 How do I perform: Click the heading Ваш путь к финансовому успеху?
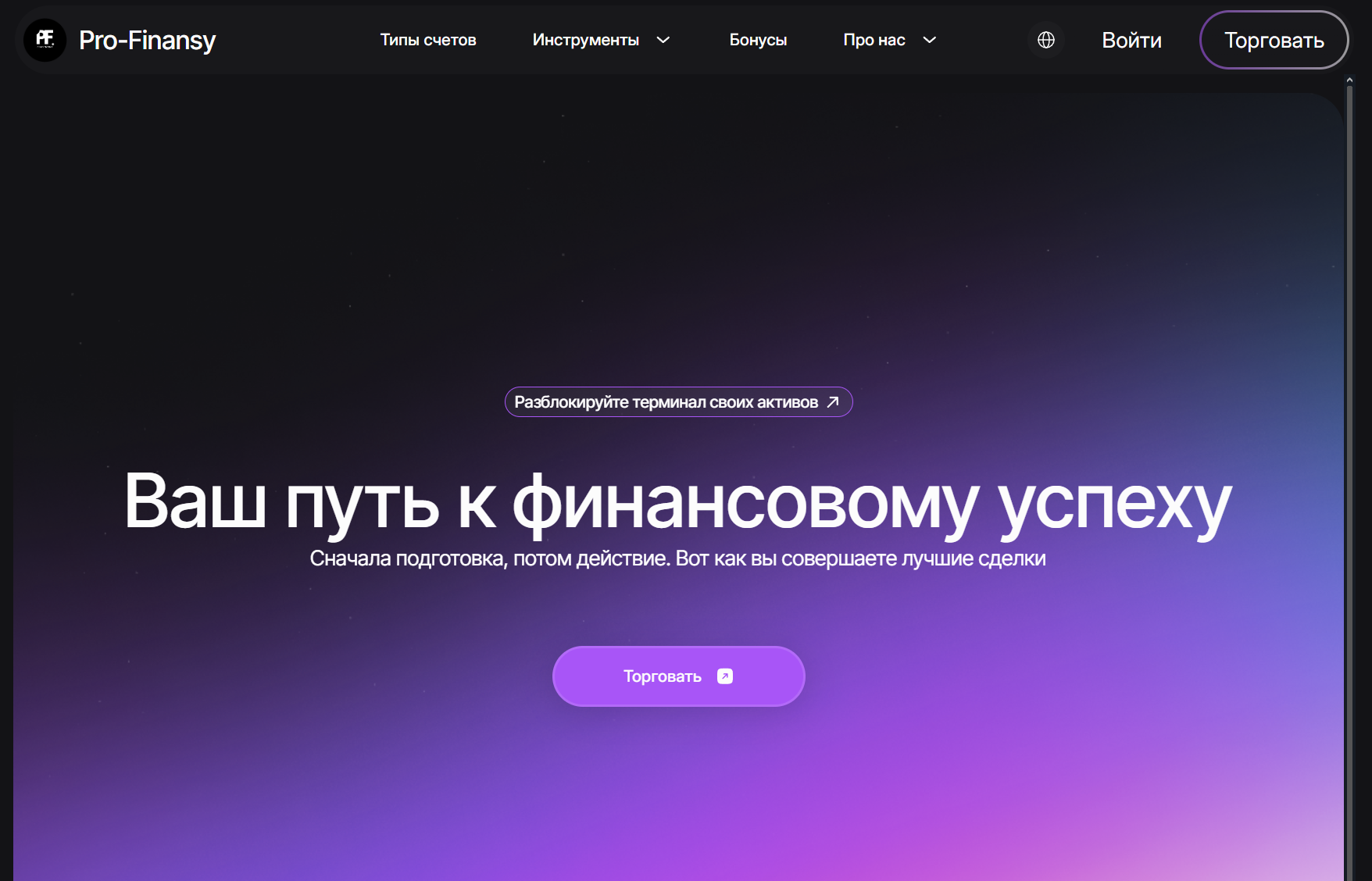tap(677, 502)
